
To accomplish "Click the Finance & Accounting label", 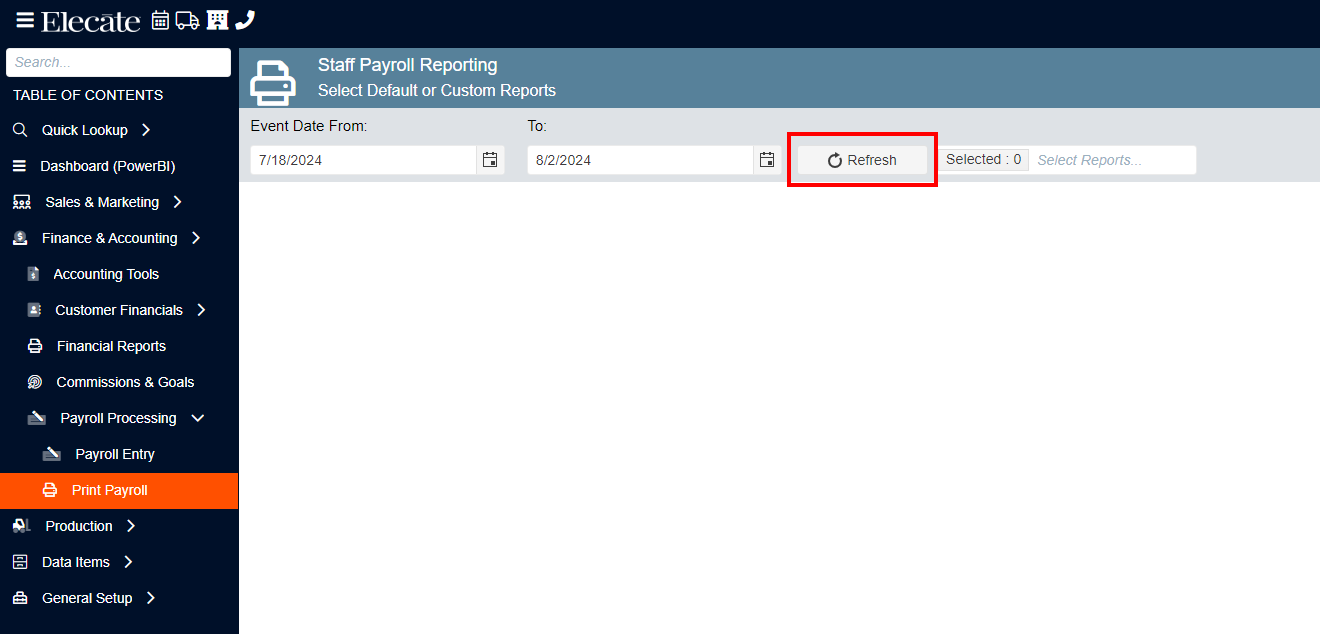I will coord(110,238).
